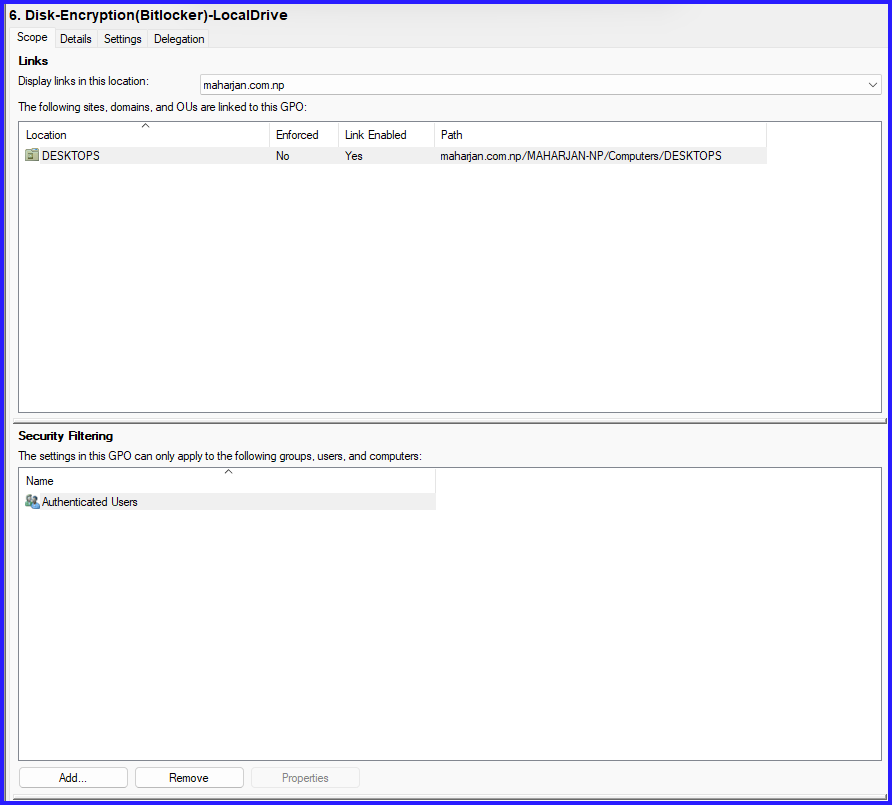Viewport: 892px width, 805px height.
Task: Click the Enforced 'No' value for DESKTOPS
Action: click(283, 156)
